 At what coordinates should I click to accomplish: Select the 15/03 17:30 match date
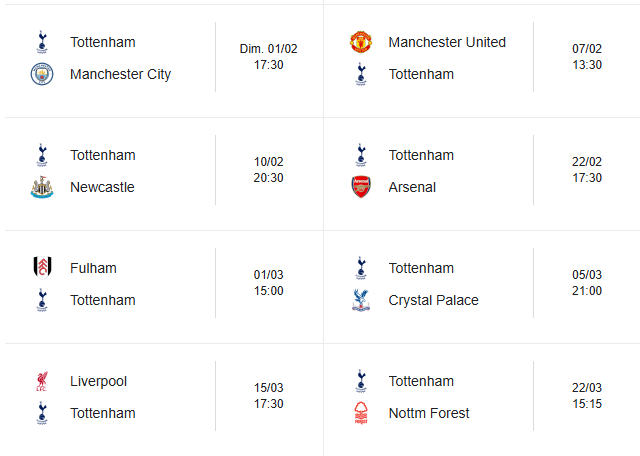pyautogui.click(x=269, y=395)
